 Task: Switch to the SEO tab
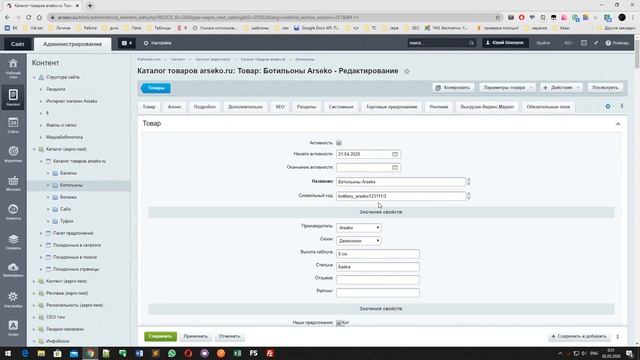280,107
